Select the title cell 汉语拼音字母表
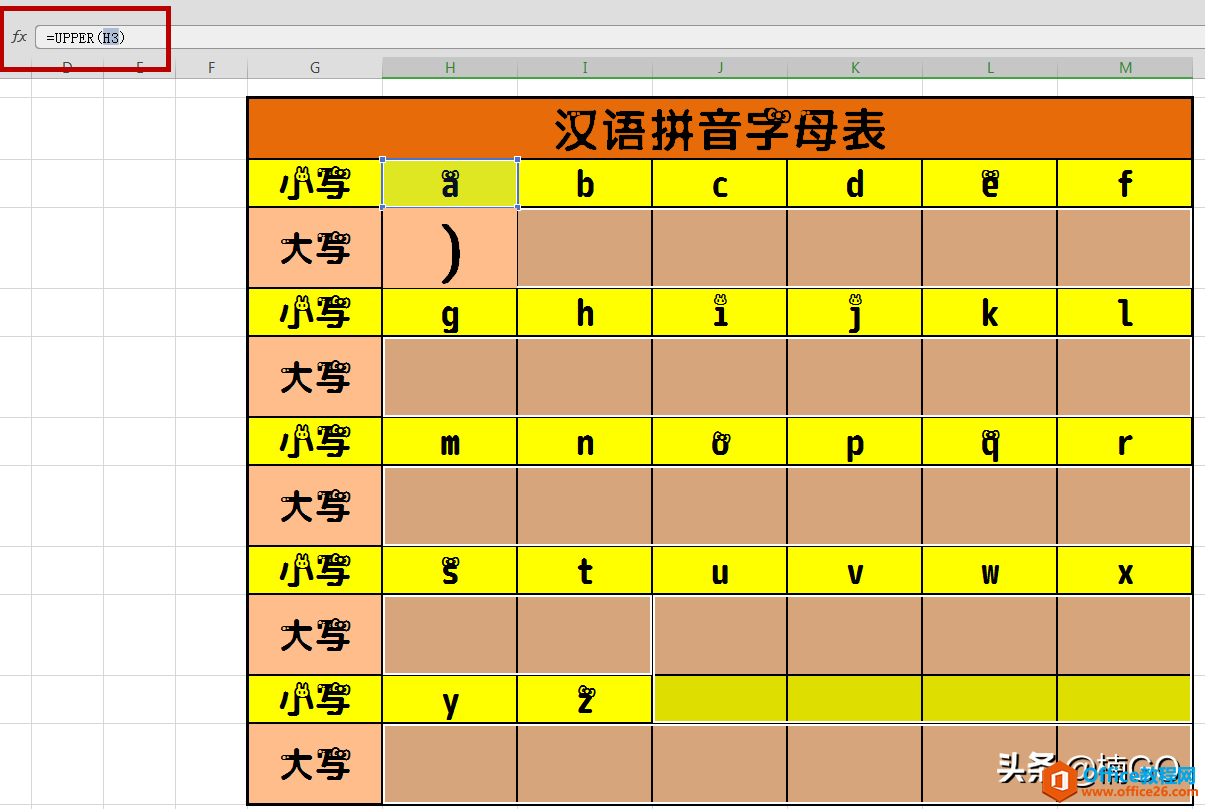This screenshot has height=809, width=1205. 720,129
